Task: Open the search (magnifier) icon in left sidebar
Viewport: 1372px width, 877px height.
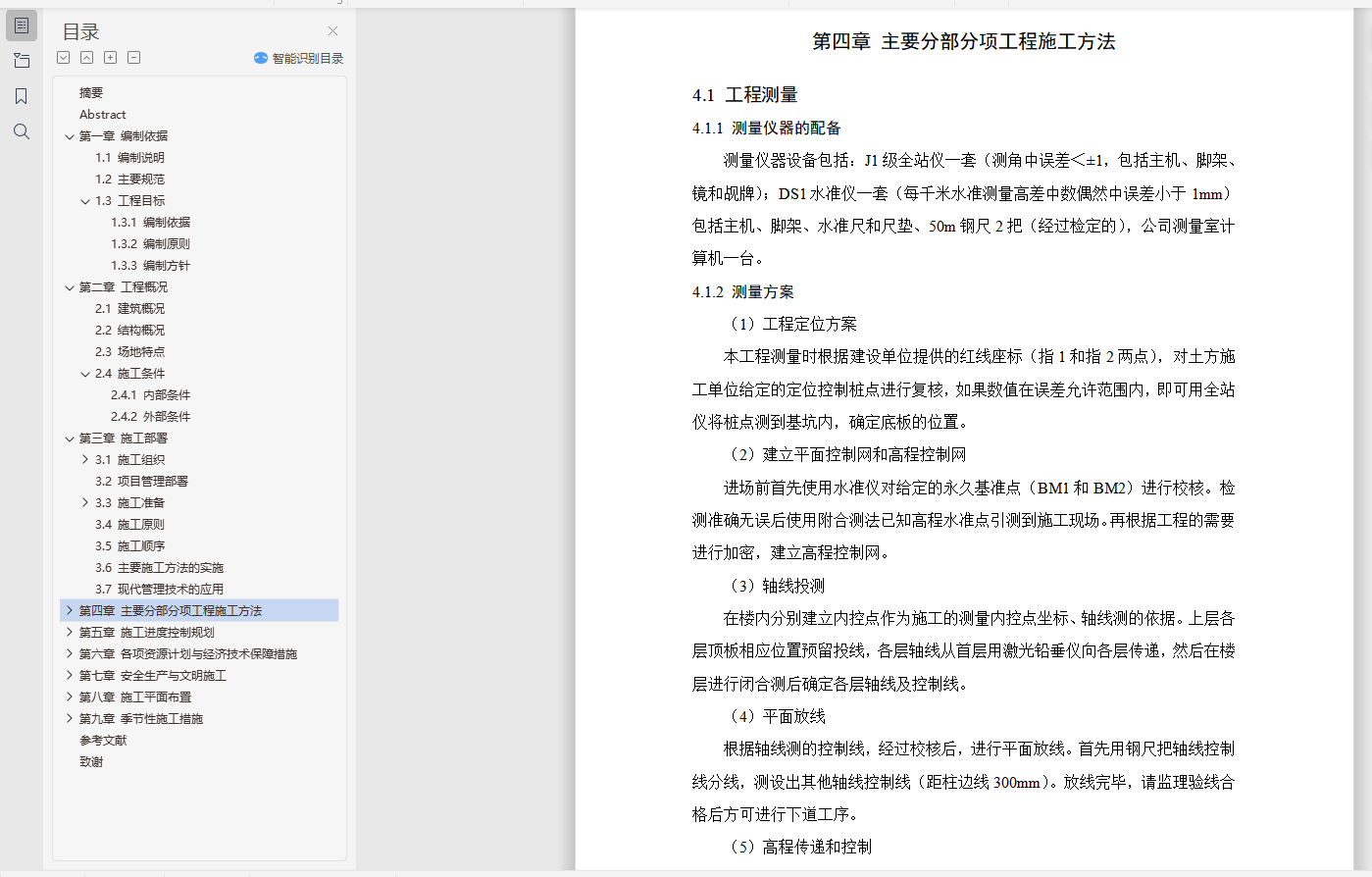Action: coord(22,131)
